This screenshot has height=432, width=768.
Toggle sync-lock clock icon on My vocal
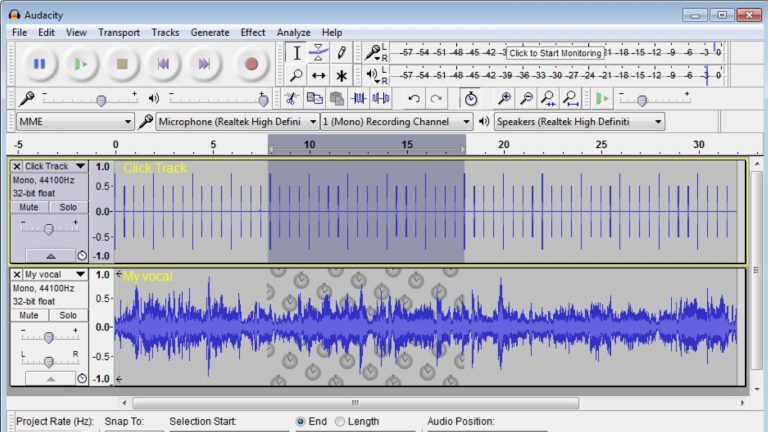coord(82,379)
